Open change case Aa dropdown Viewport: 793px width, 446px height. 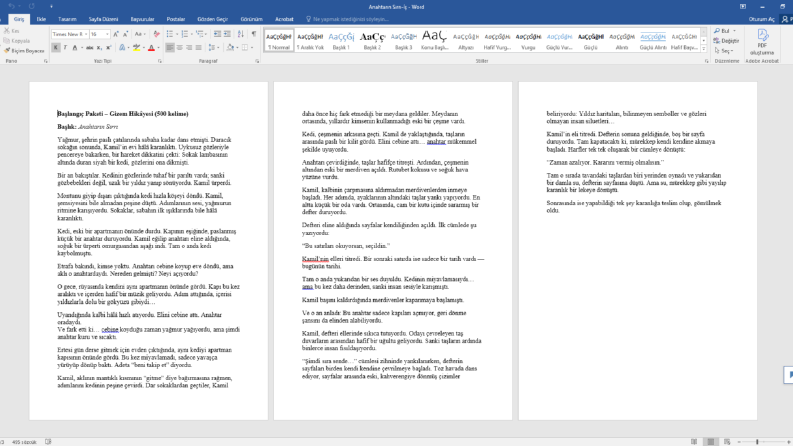(140, 34)
